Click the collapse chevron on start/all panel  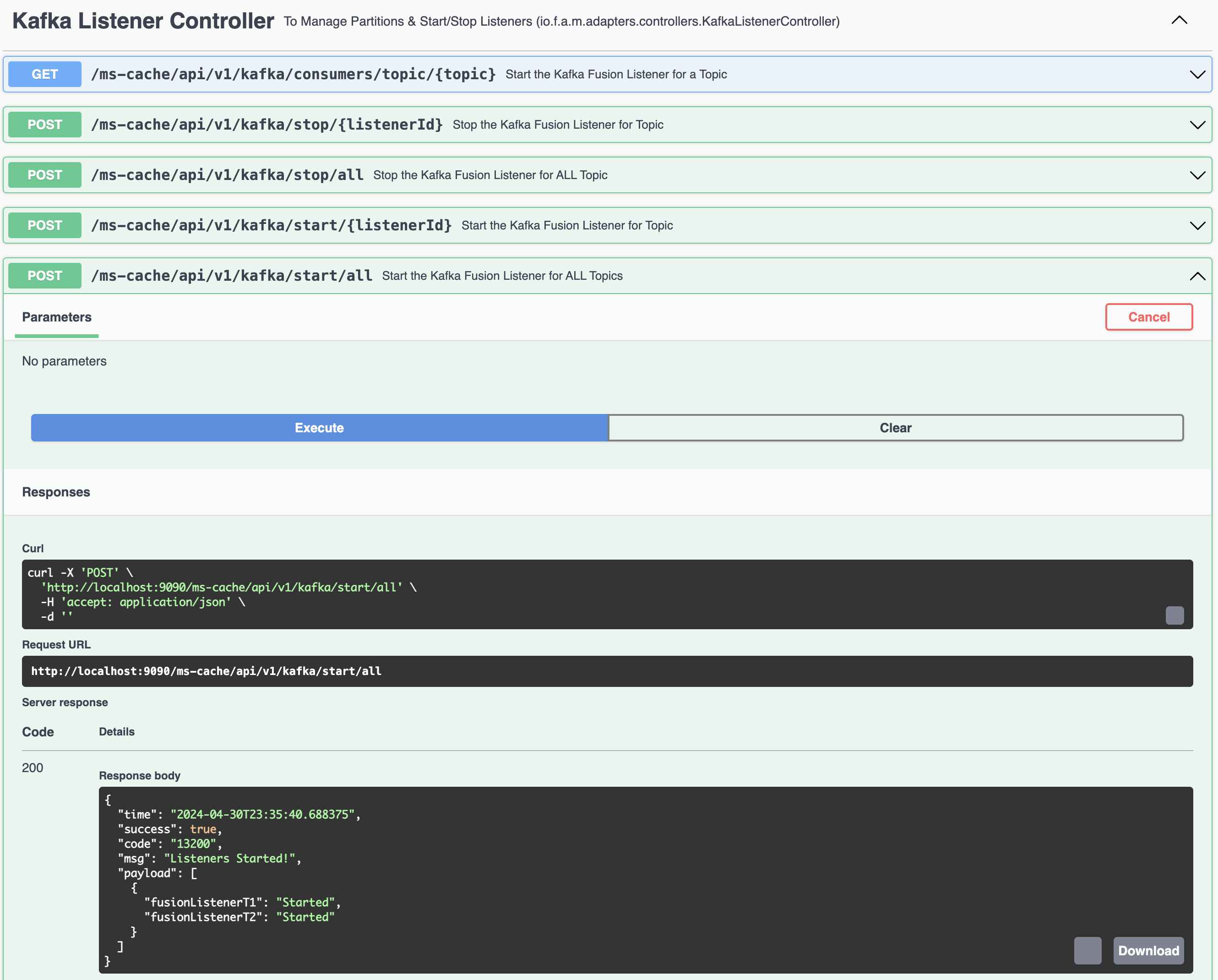click(x=1196, y=276)
